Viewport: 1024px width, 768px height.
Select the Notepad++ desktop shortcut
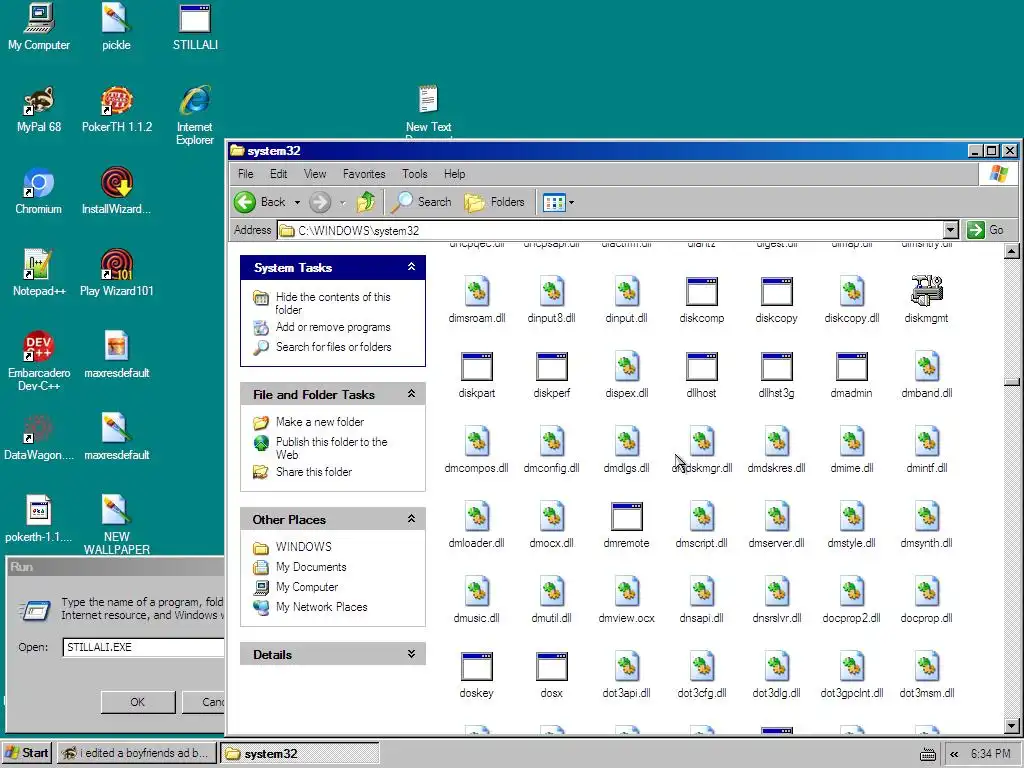point(39,273)
